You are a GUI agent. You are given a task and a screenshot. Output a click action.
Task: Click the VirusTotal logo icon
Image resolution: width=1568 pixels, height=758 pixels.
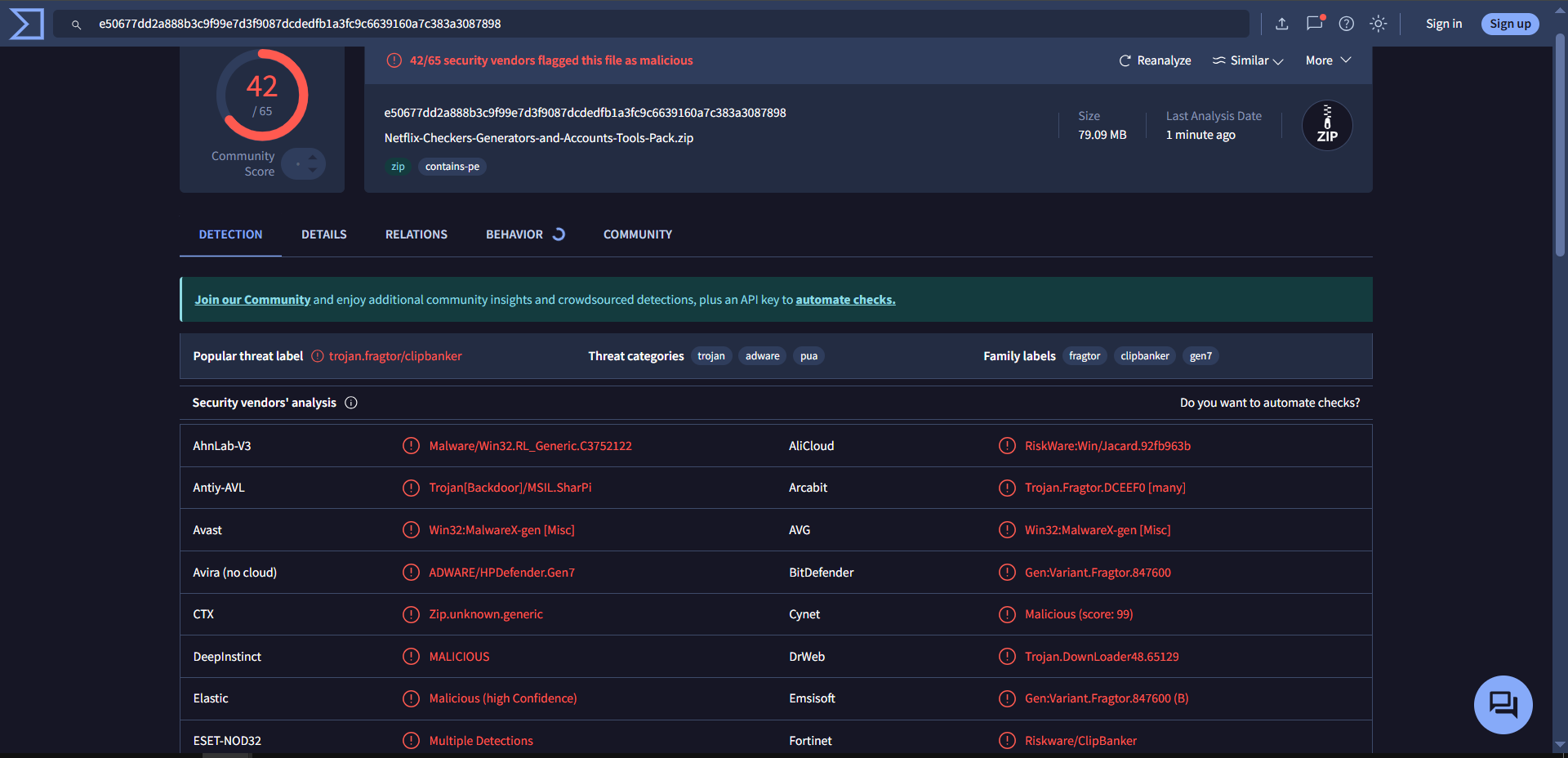(26, 24)
